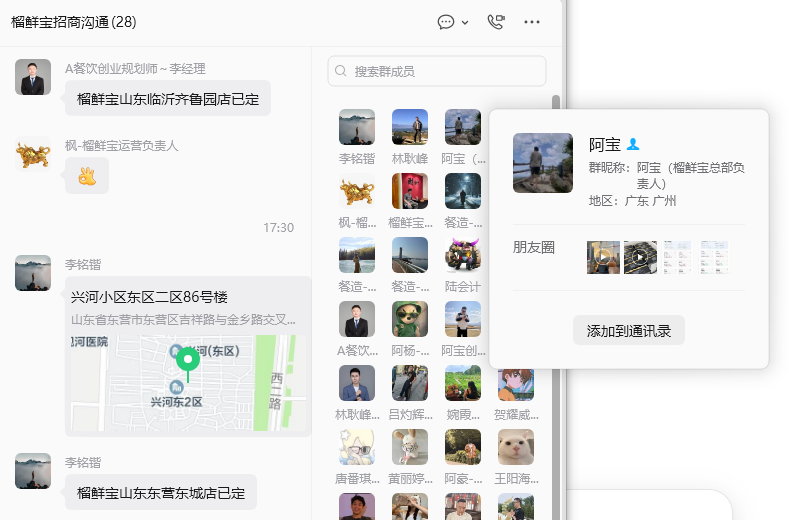Open member 阿杨-... bear avatar
Screen dimensions: 789x520
tap(410, 319)
